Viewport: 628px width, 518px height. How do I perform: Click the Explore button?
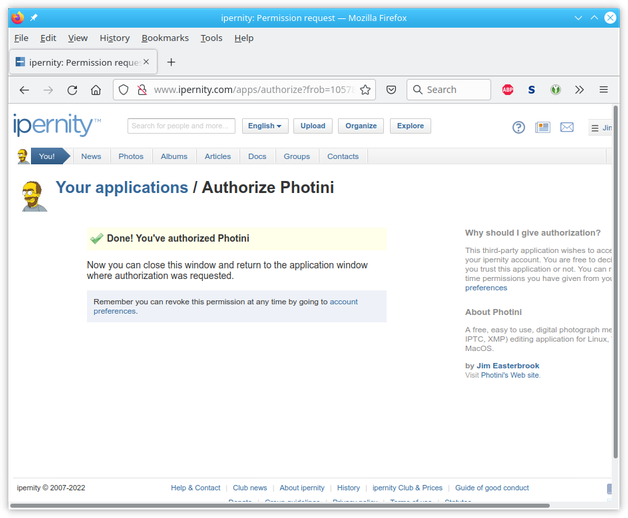click(x=410, y=126)
